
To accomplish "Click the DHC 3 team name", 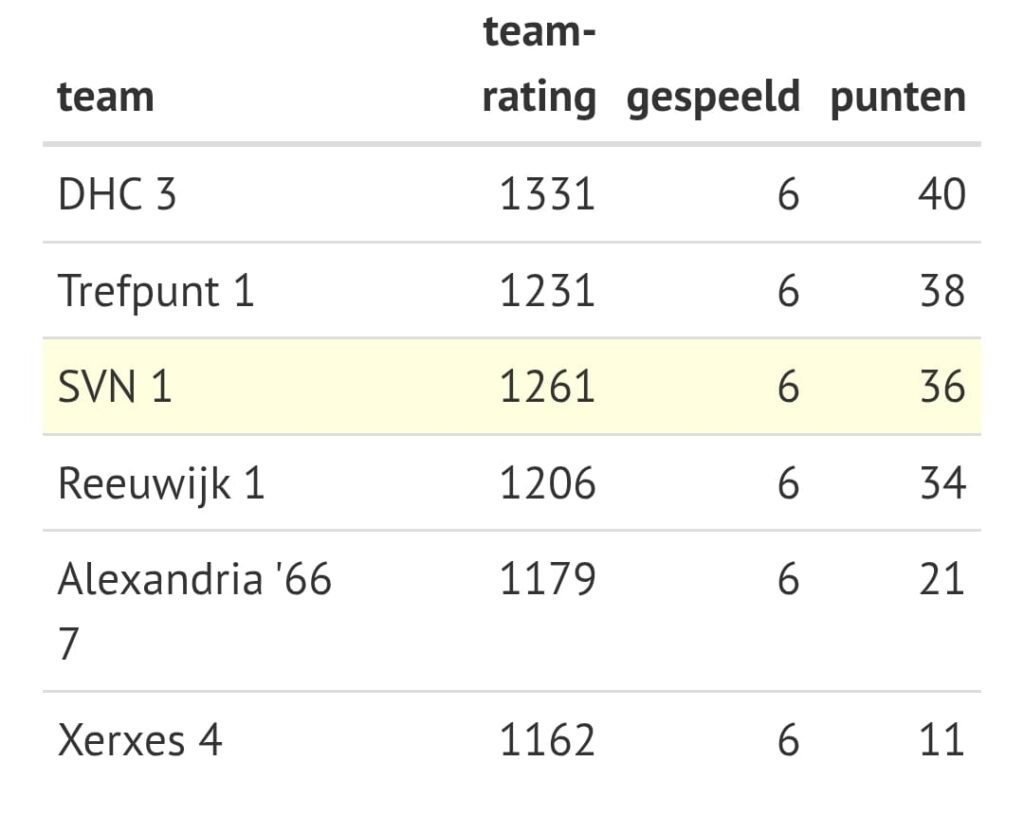I will click(x=117, y=194).
